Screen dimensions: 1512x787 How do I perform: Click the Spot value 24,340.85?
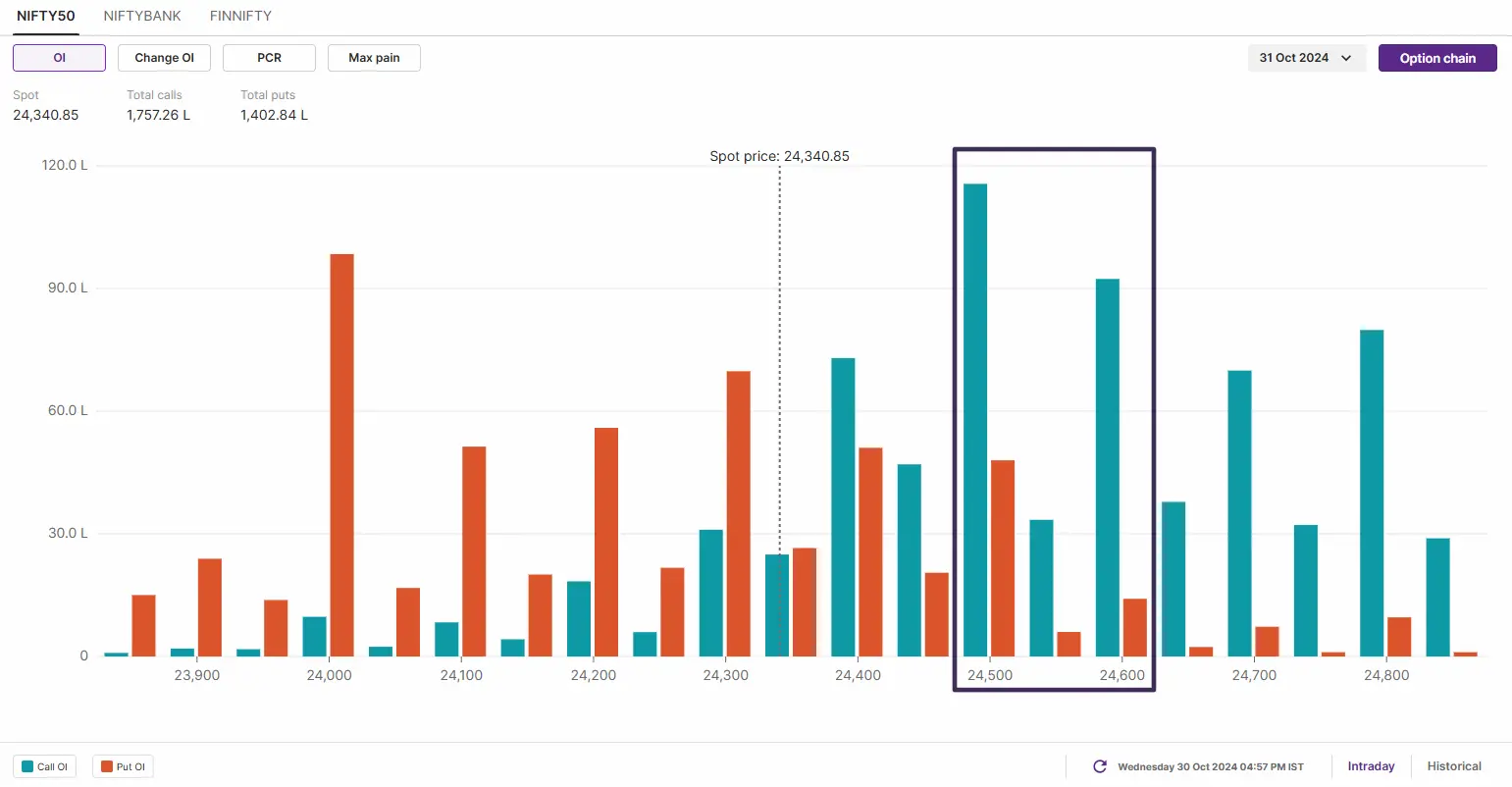coord(45,115)
